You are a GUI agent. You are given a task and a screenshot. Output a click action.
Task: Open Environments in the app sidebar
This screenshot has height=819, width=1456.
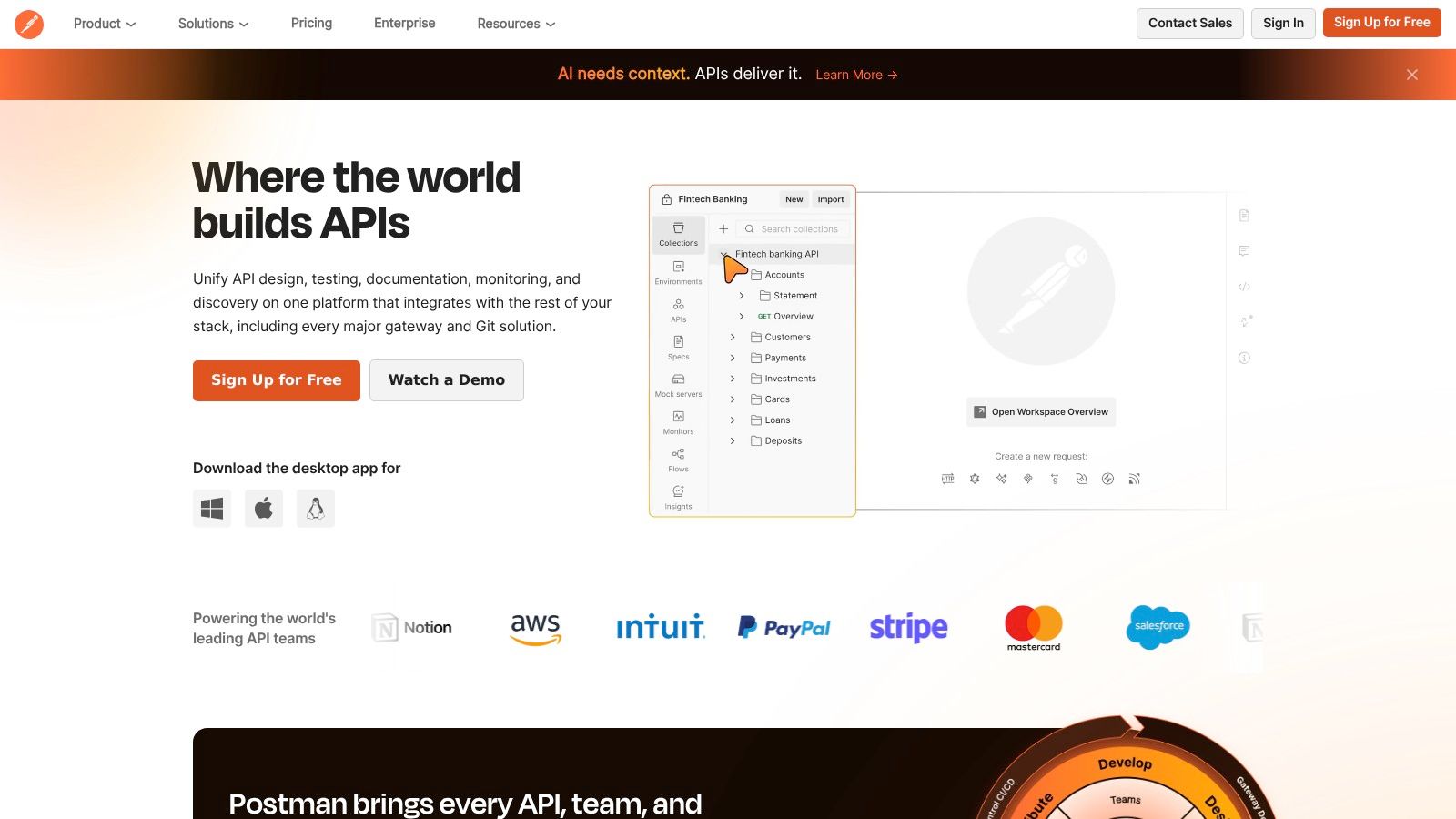pos(679,273)
